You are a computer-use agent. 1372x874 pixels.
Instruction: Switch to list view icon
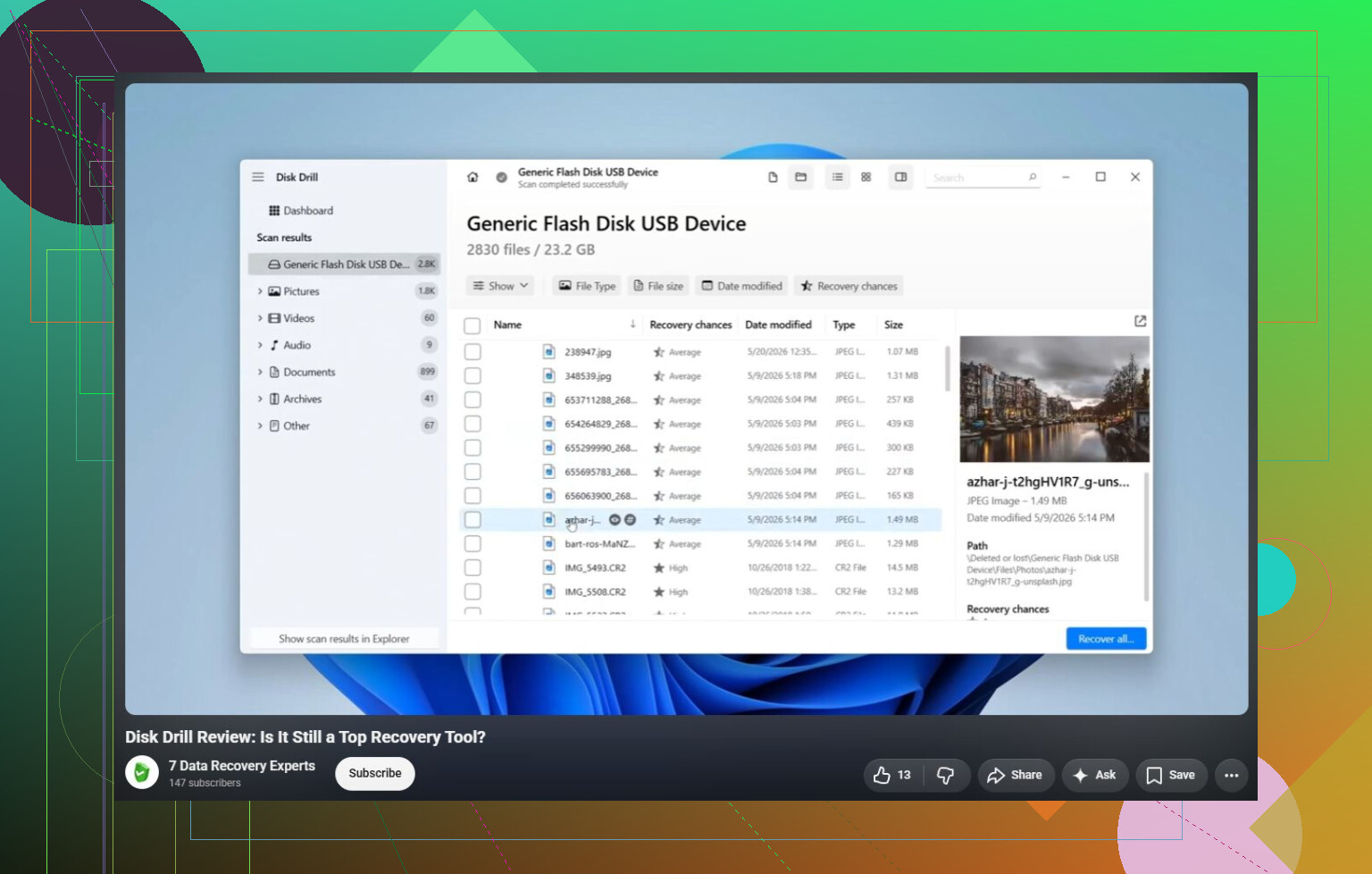tap(837, 177)
